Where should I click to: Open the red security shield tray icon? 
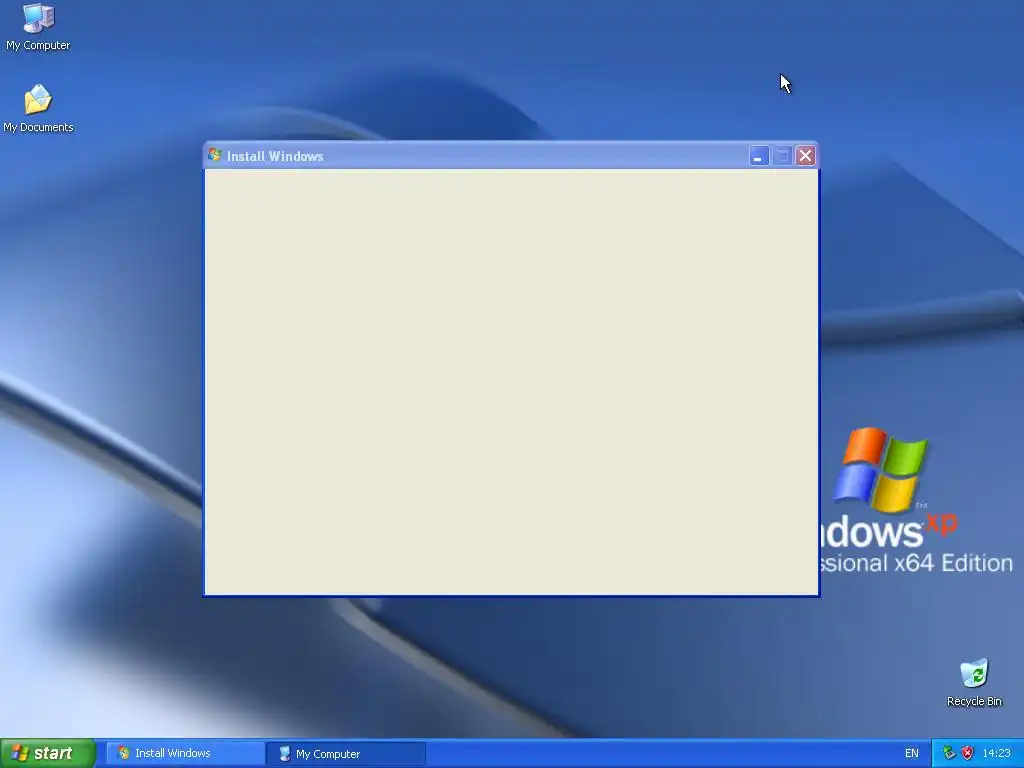click(x=968, y=753)
